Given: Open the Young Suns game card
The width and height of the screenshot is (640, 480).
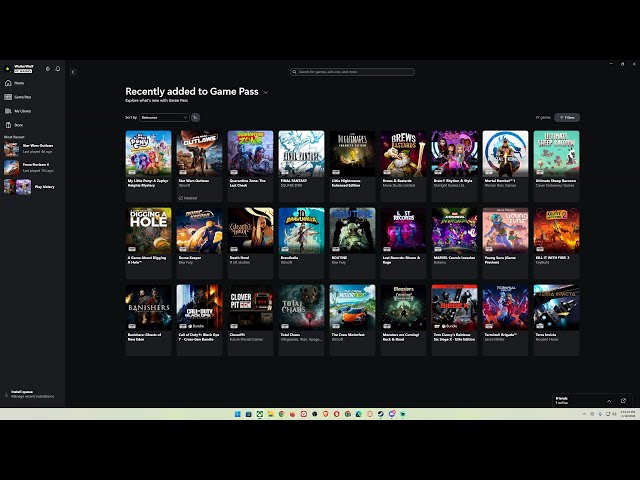Looking at the screenshot, I should coord(505,243).
